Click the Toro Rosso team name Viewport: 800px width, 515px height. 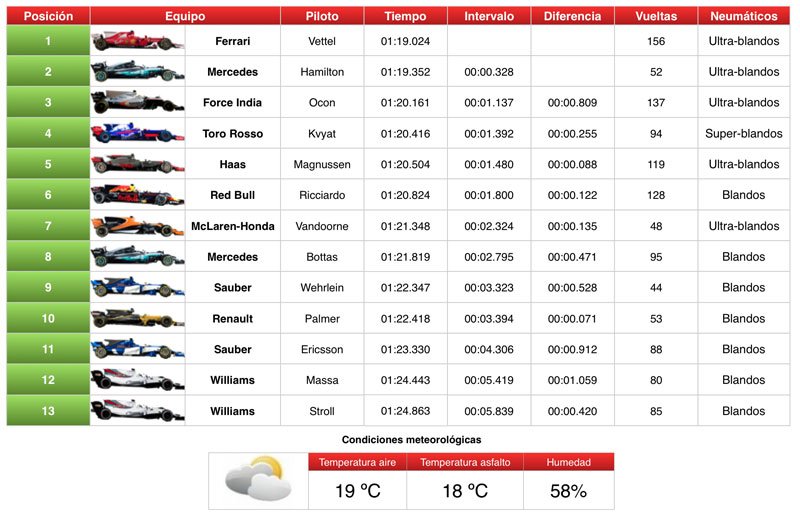tap(233, 134)
